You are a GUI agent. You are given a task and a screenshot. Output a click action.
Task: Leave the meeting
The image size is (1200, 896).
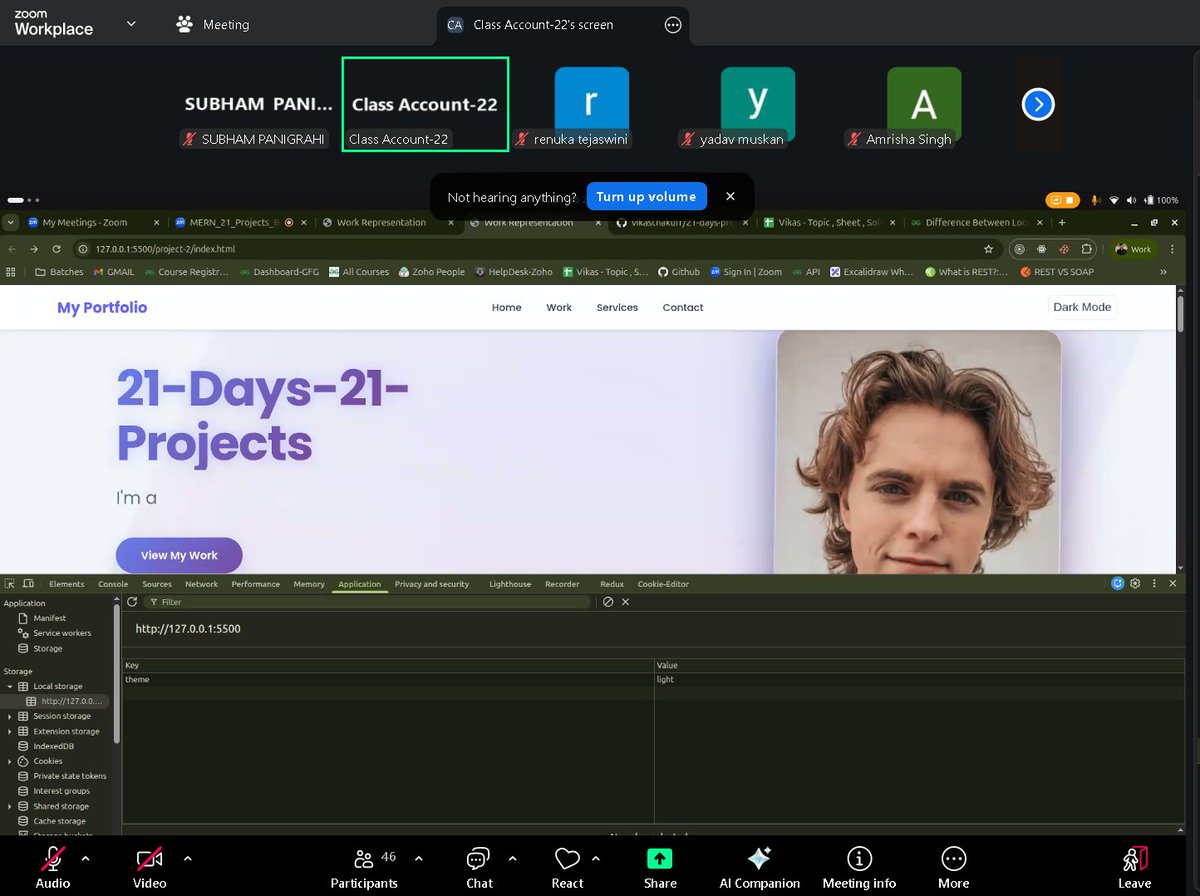coord(1134,867)
